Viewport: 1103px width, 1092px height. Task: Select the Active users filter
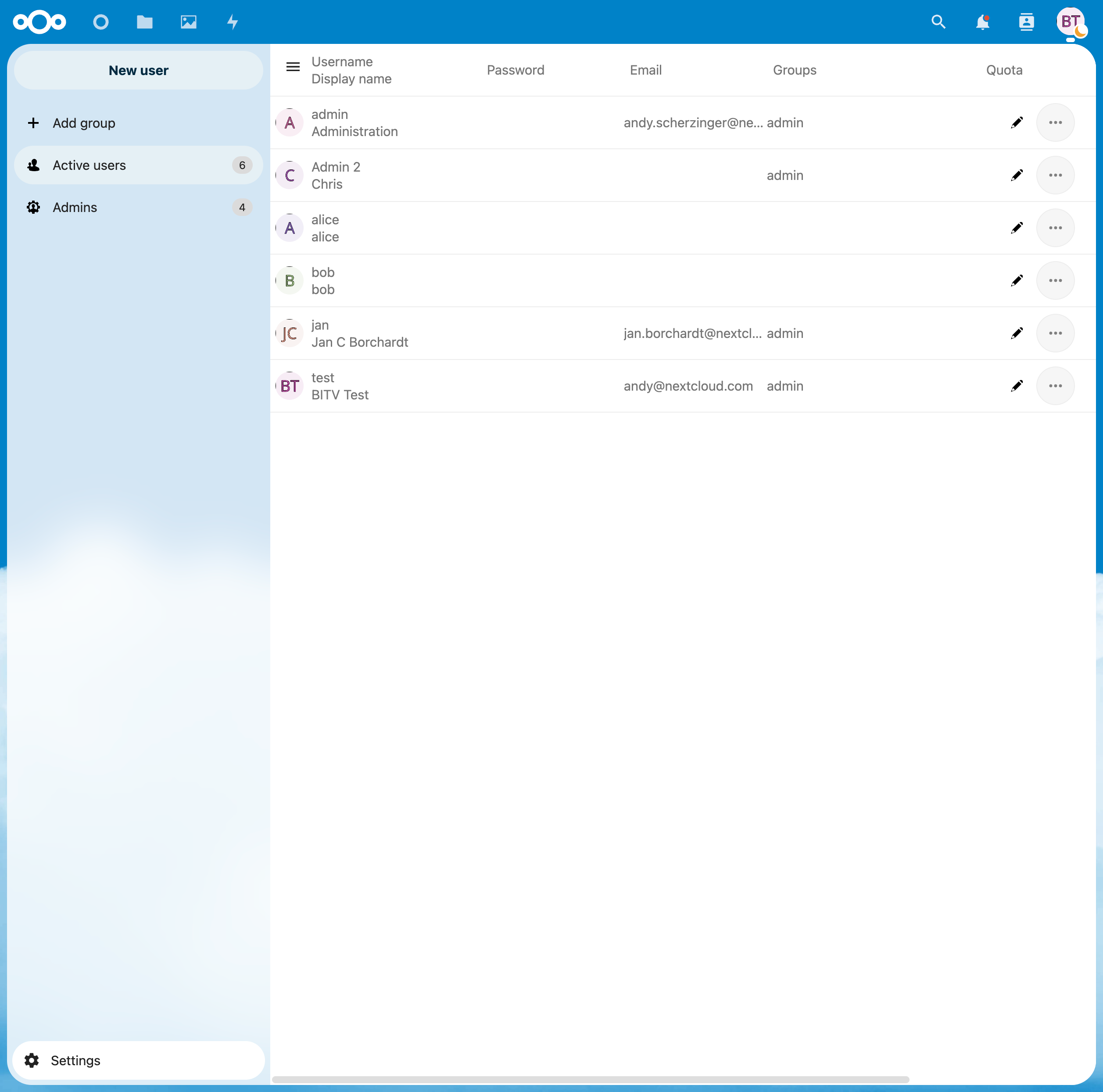click(89, 165)
